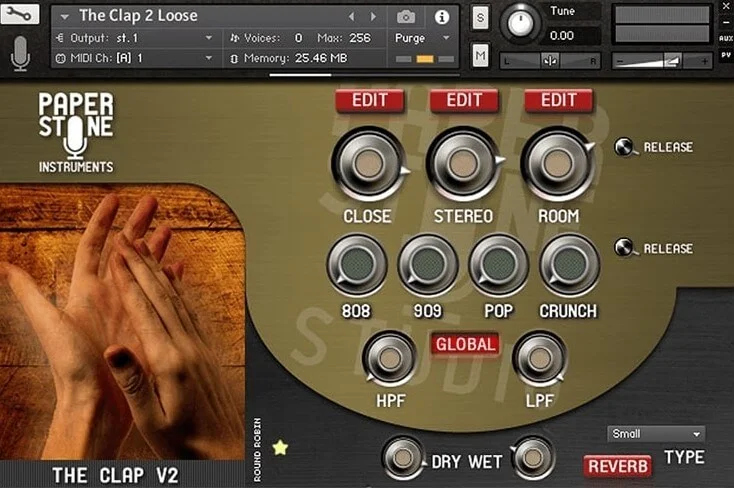Toggle the PV button
The width and height of the screenshot is (734, 488).
tap(726, 55)
